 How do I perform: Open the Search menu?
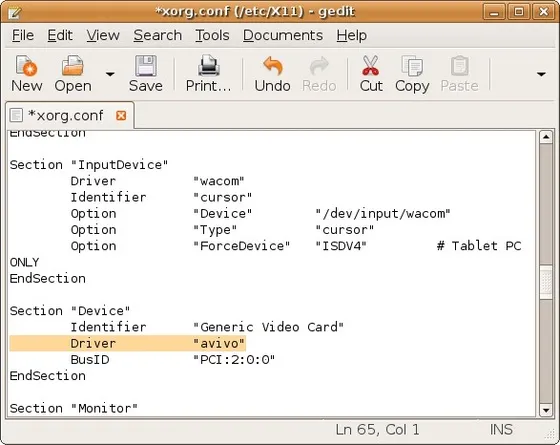click(x=158, y=35)
